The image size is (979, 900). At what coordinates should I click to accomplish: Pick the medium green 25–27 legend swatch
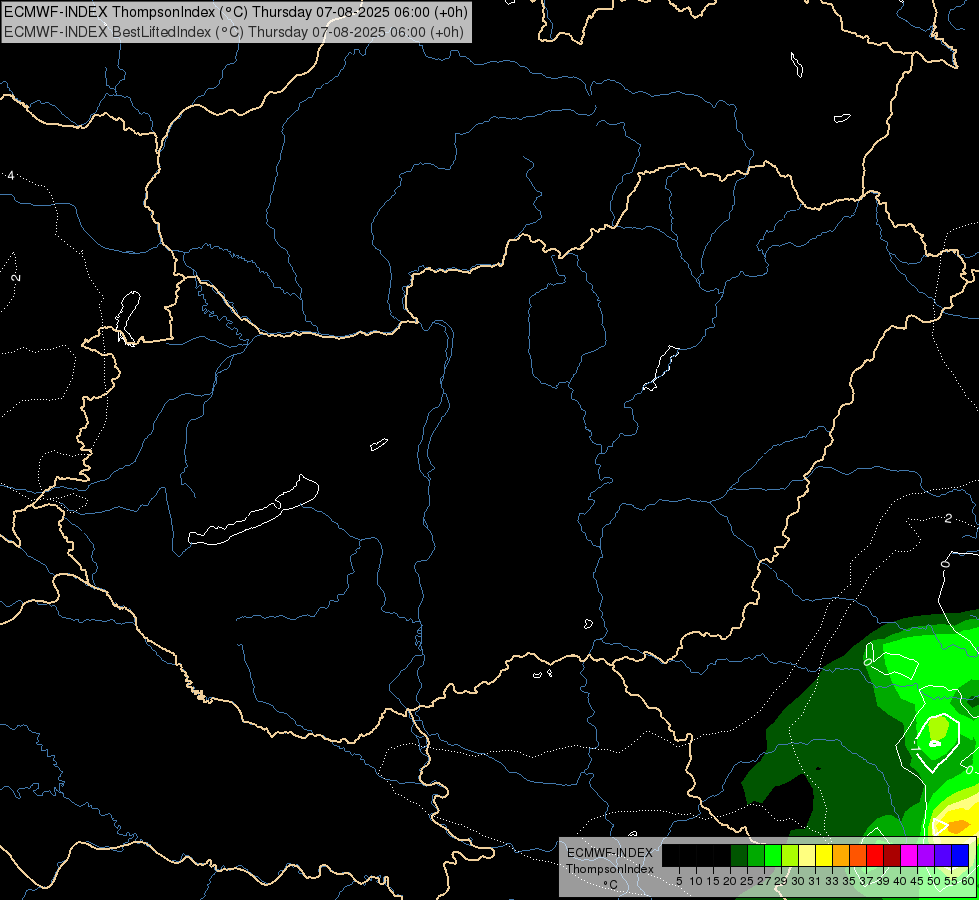point(755,855)
